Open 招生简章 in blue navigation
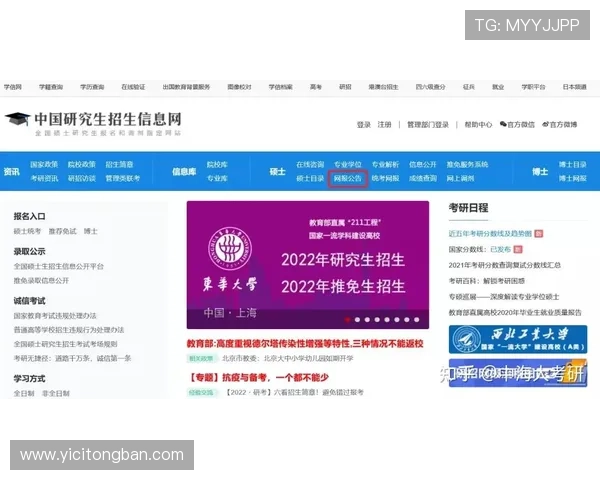Screen dimensions: 600x480 (119, 164)
